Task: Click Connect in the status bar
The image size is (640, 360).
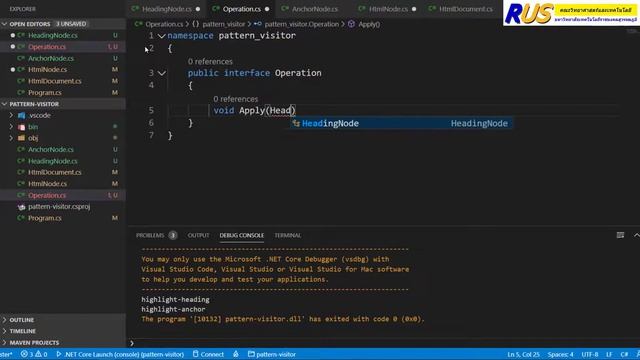Action: coord(208,354)
